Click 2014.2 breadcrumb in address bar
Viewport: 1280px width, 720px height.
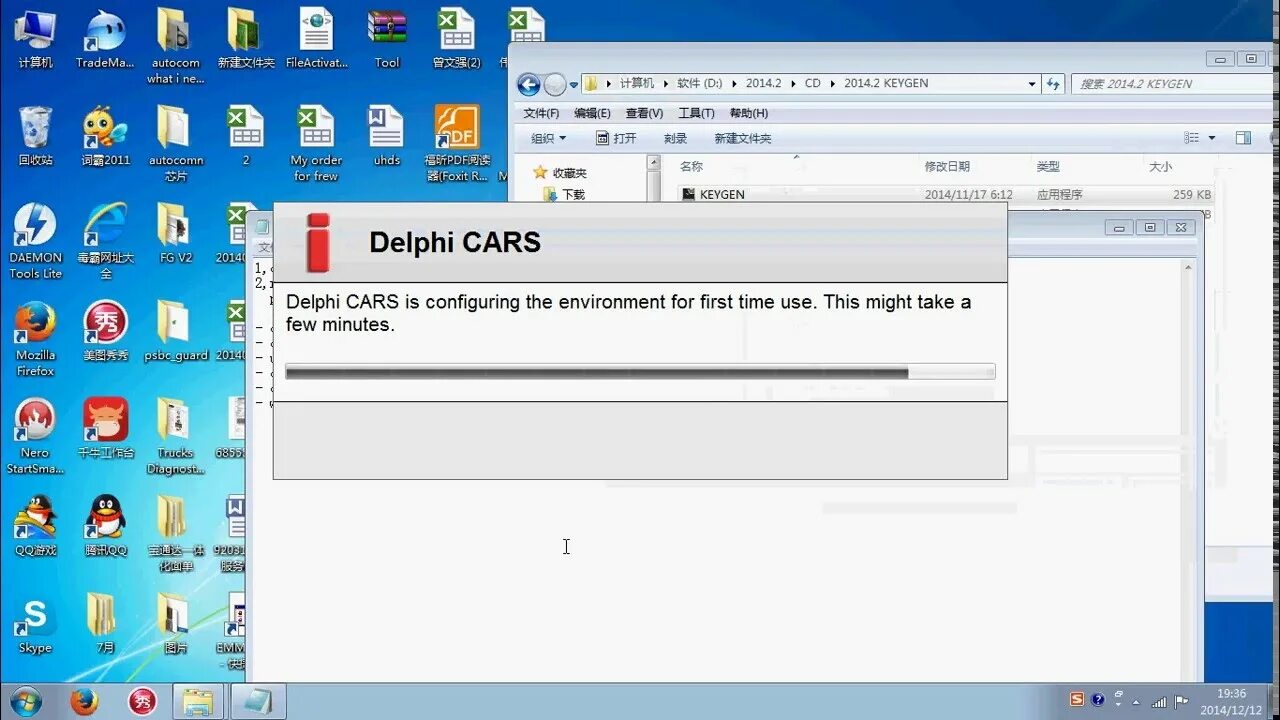click(x=763, y=83)
